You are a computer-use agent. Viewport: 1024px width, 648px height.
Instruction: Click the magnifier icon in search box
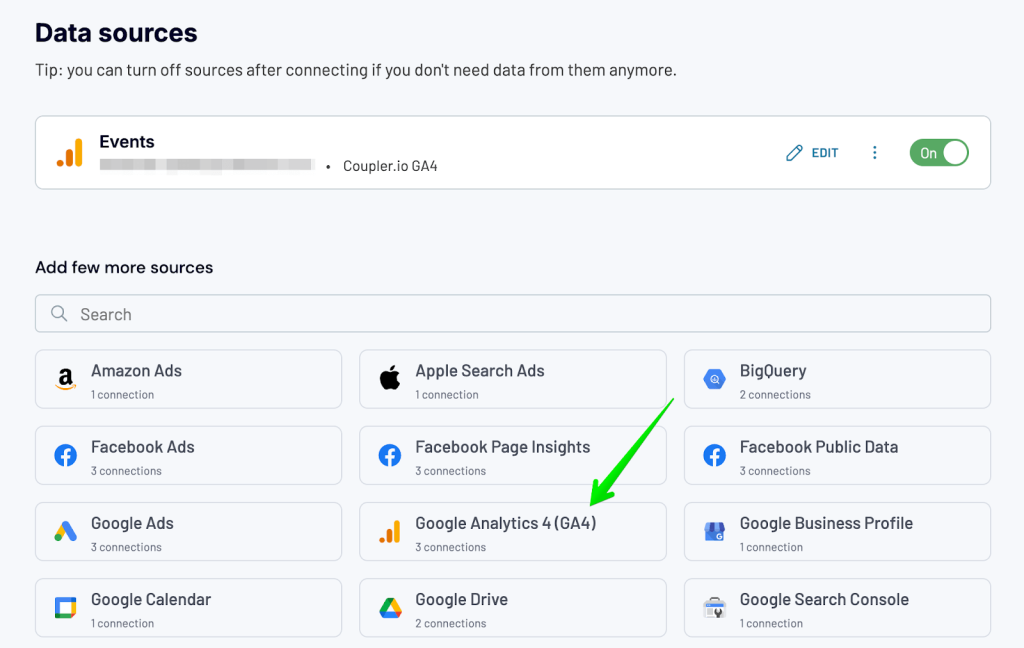(x=59, y=314)
